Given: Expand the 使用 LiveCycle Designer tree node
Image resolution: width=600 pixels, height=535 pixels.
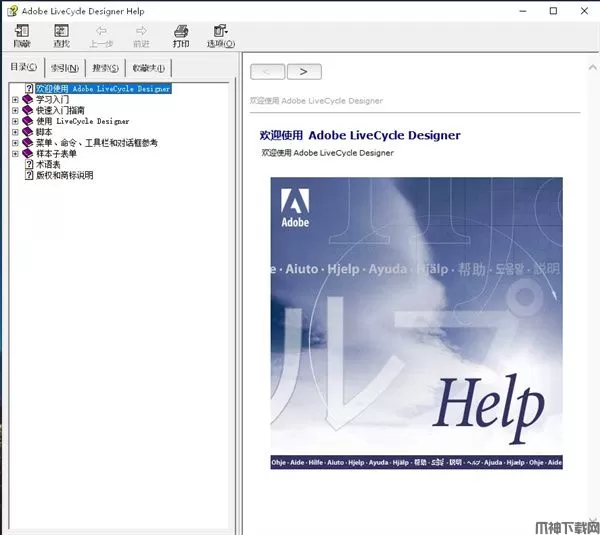Looking at the screenshot, I should tap(15, 121).
